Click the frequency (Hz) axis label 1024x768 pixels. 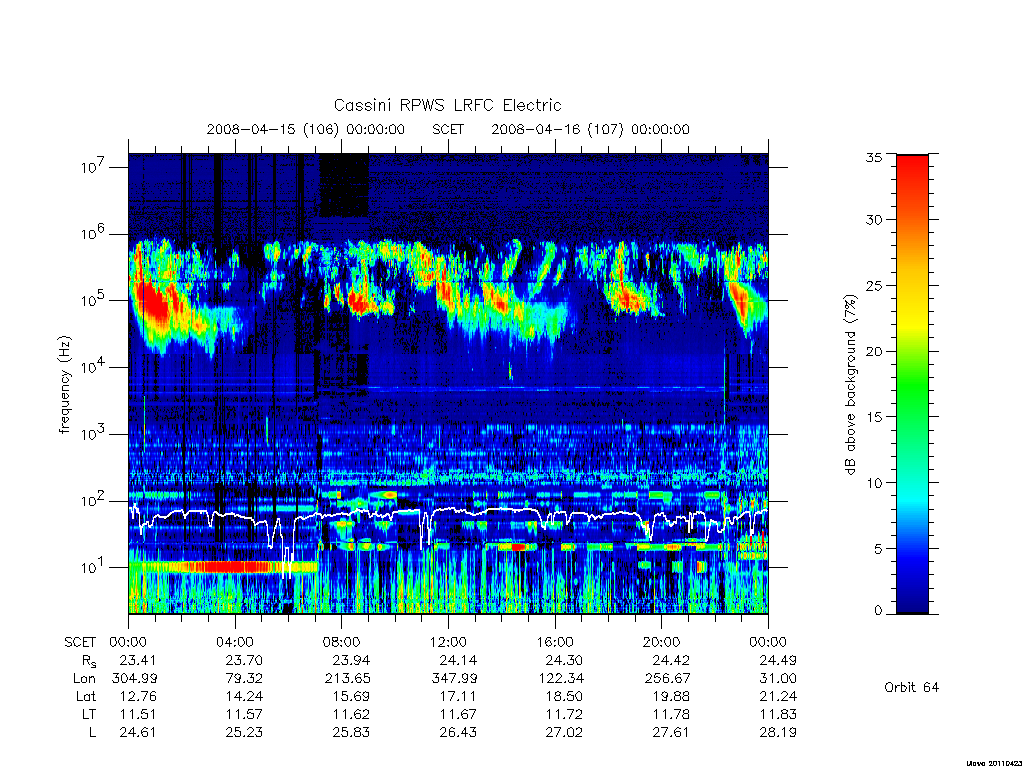65,384
